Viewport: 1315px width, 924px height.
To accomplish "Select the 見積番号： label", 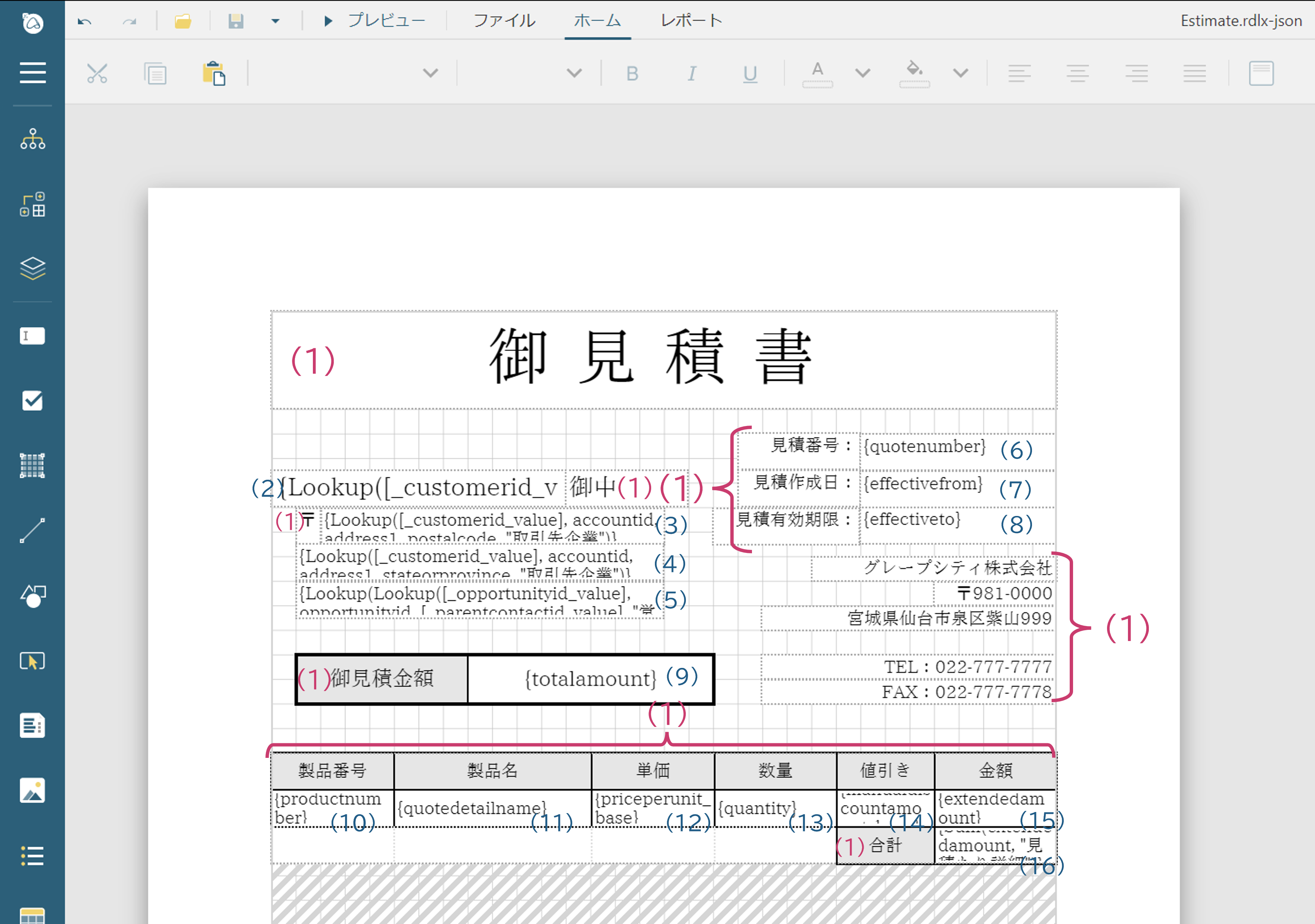I will tap(799, 451).
